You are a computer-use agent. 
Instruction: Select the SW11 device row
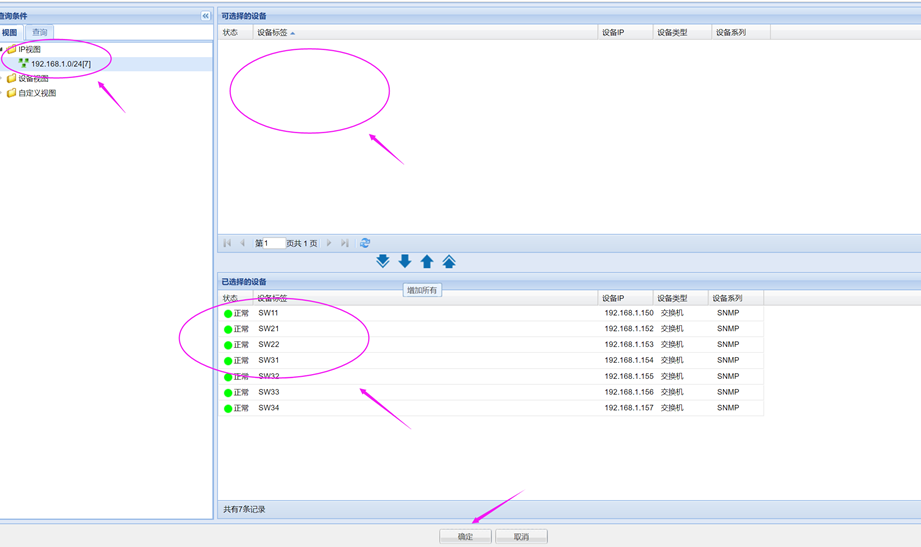tap(491, 313)
